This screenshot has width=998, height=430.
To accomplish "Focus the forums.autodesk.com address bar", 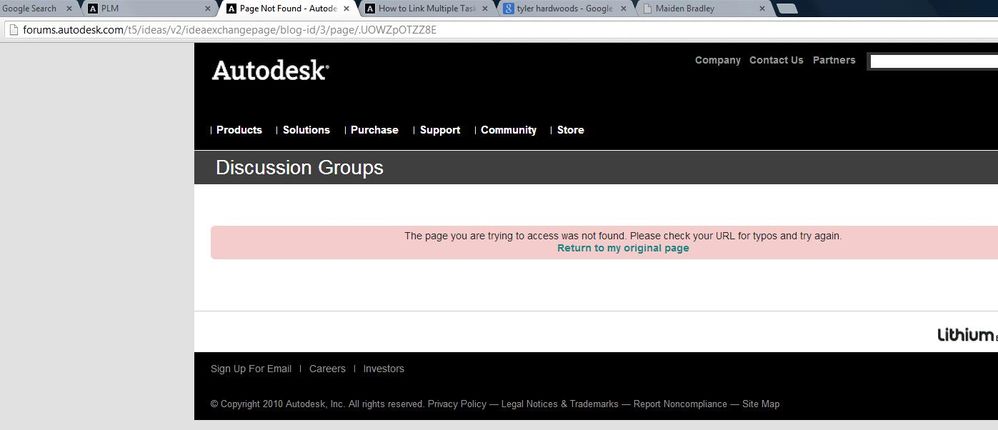I will pos(499,30).
